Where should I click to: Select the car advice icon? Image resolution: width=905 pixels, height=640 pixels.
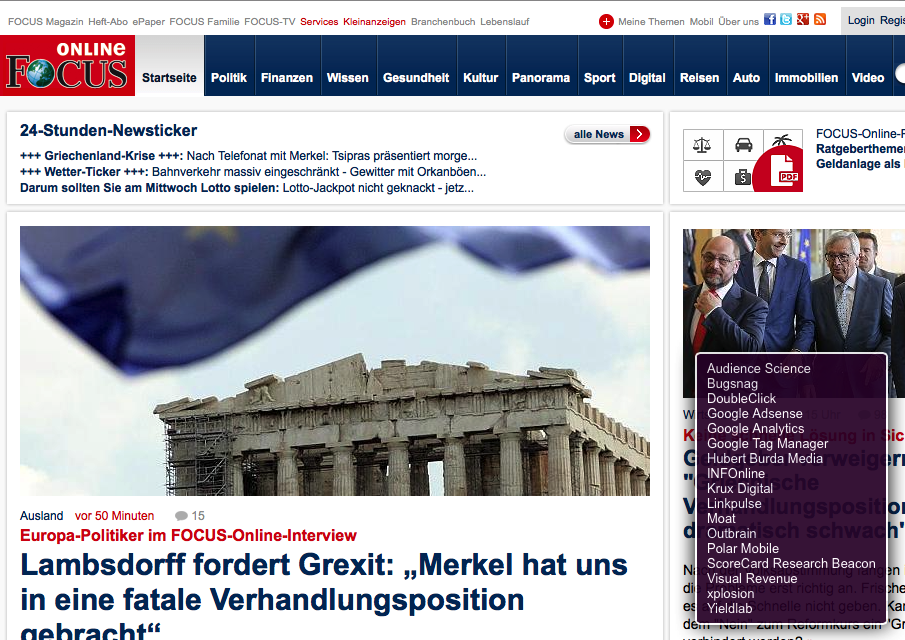coord(743,145)
